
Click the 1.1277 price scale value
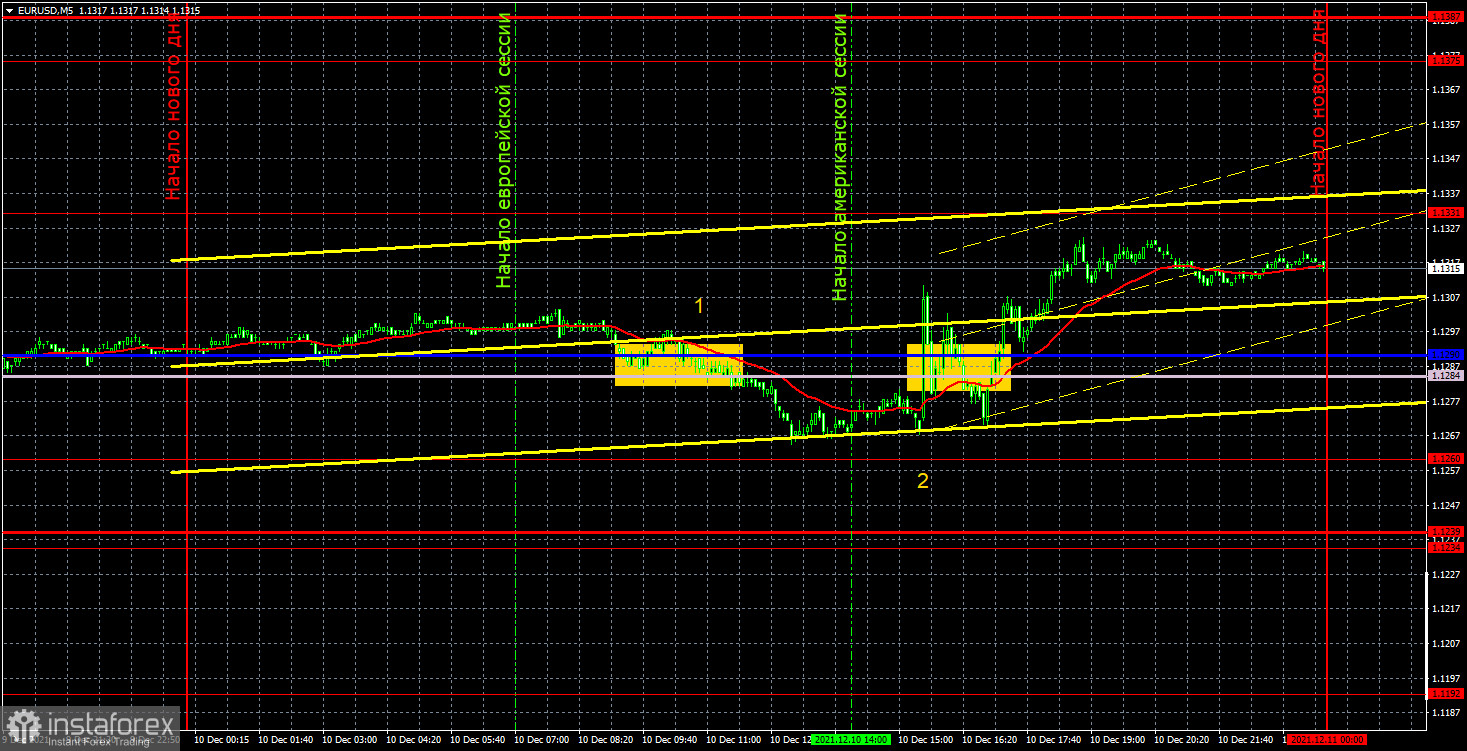tap(1447, 402)
